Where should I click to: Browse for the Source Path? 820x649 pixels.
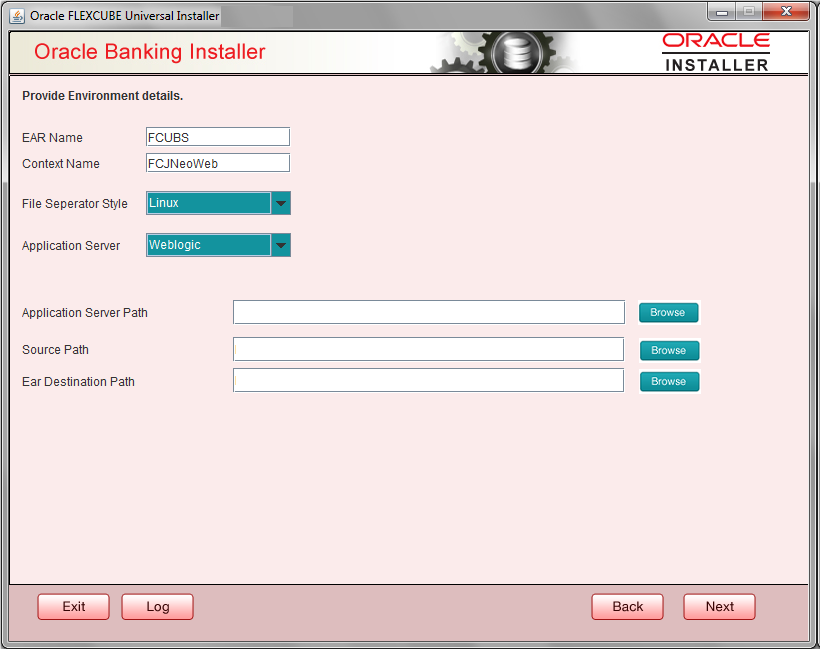(669, 350)
